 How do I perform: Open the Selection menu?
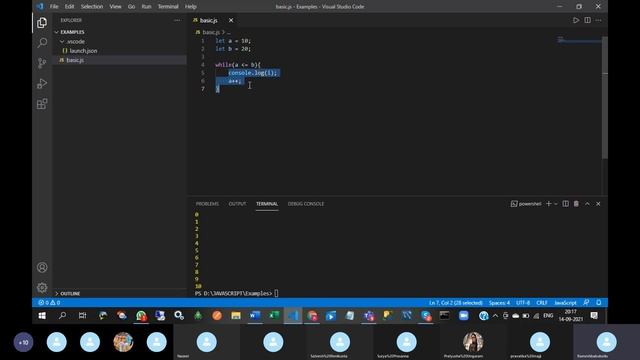pos(92,7)
